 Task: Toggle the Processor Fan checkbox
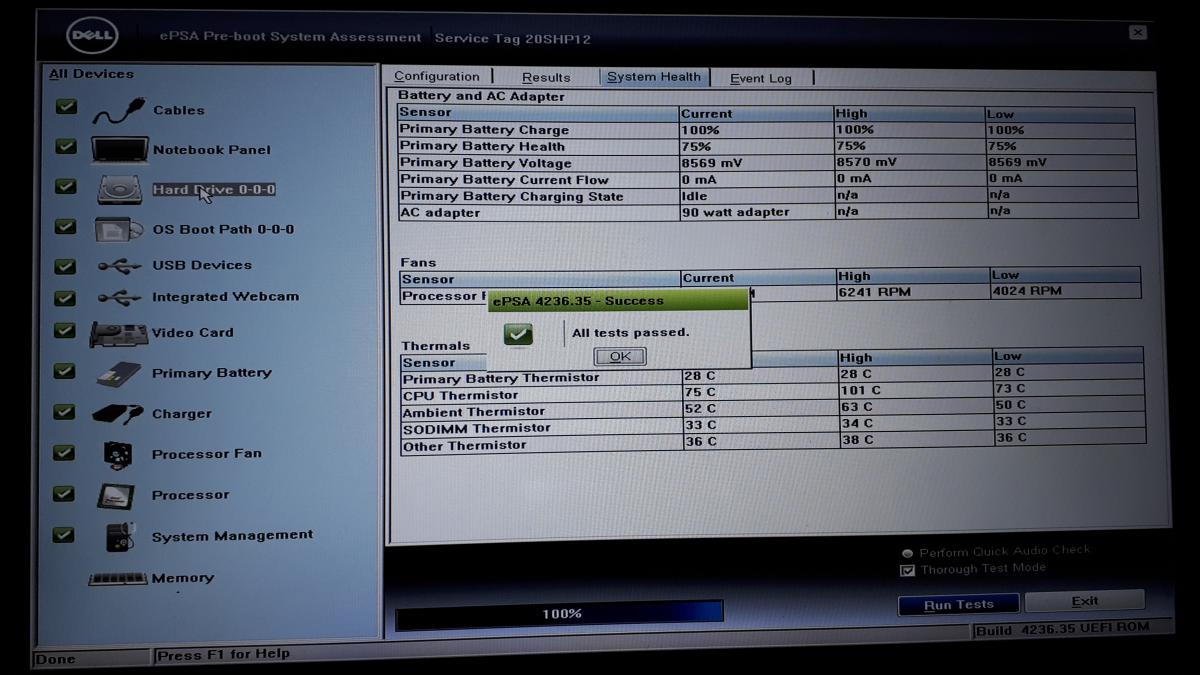pyautogui.click(x=64, y=453)
